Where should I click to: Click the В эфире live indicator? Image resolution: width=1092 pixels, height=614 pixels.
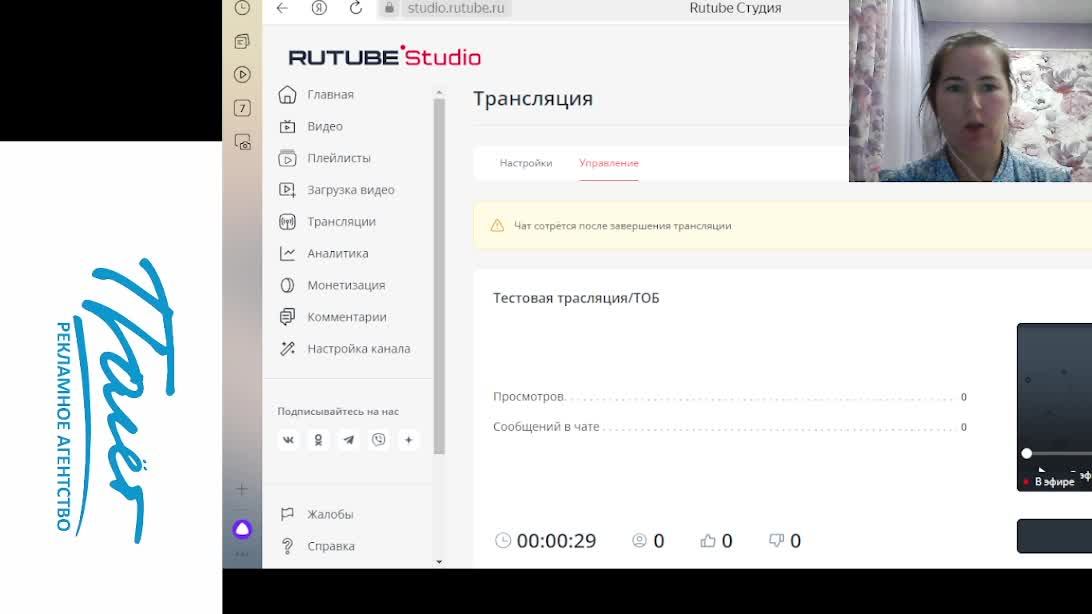pos(1050,482)
